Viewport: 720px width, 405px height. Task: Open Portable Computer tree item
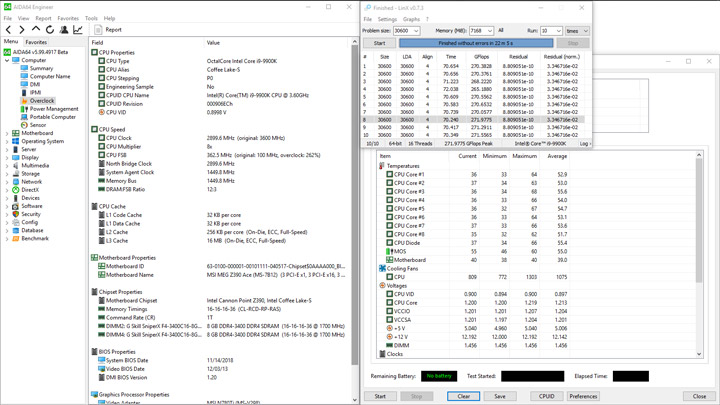tap(53, 117)
